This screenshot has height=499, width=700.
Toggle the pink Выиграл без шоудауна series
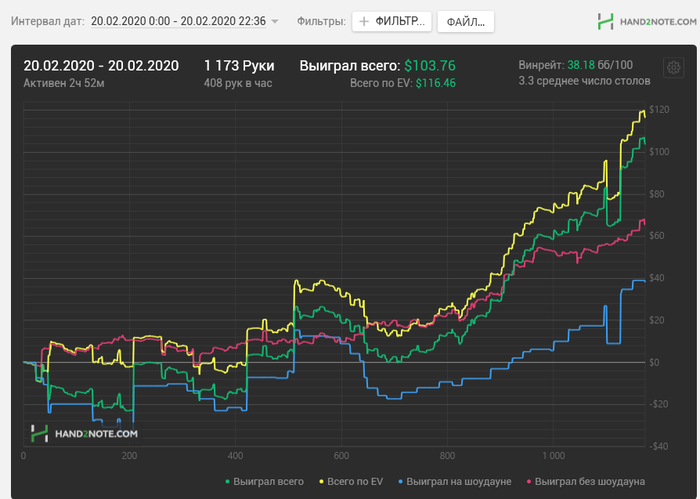coord(586,482)
